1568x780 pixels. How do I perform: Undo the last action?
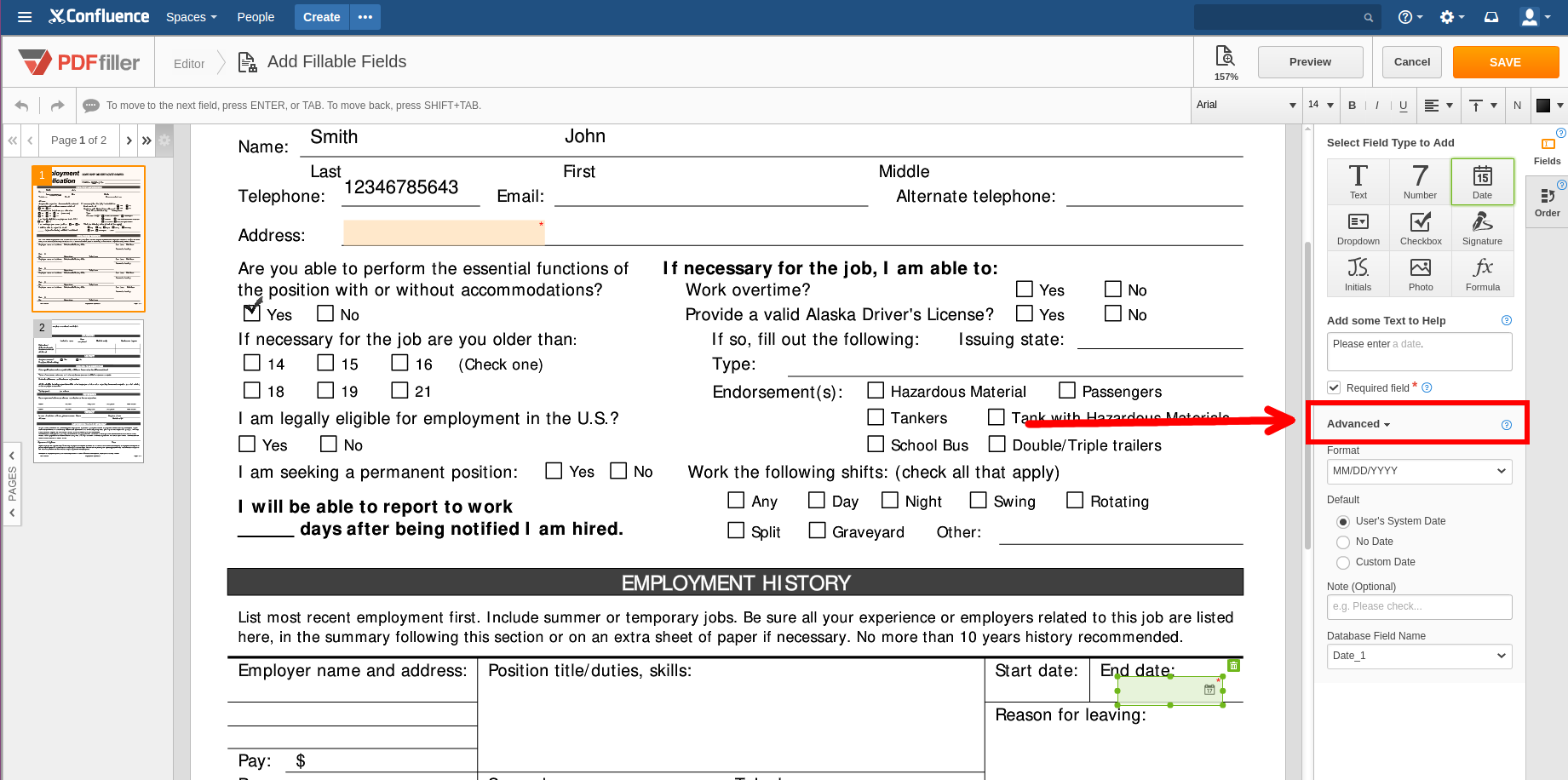coord(21,106)
